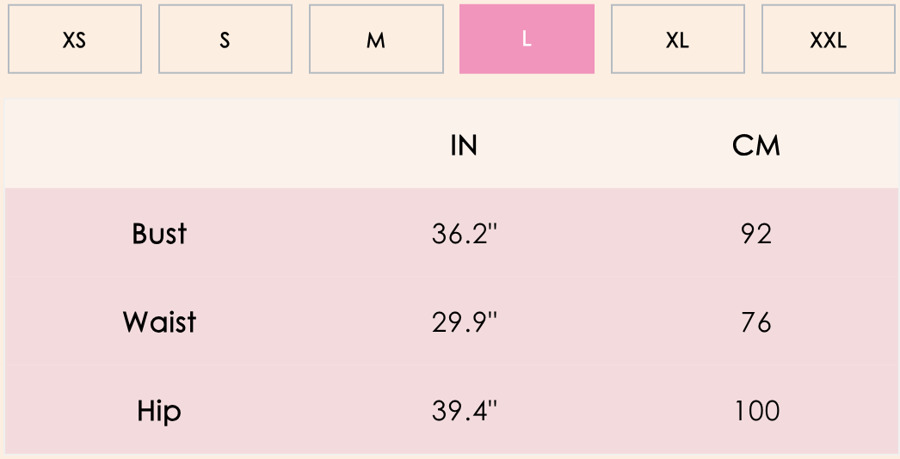Click the 100 hip centimeter value

pos(757,411)
